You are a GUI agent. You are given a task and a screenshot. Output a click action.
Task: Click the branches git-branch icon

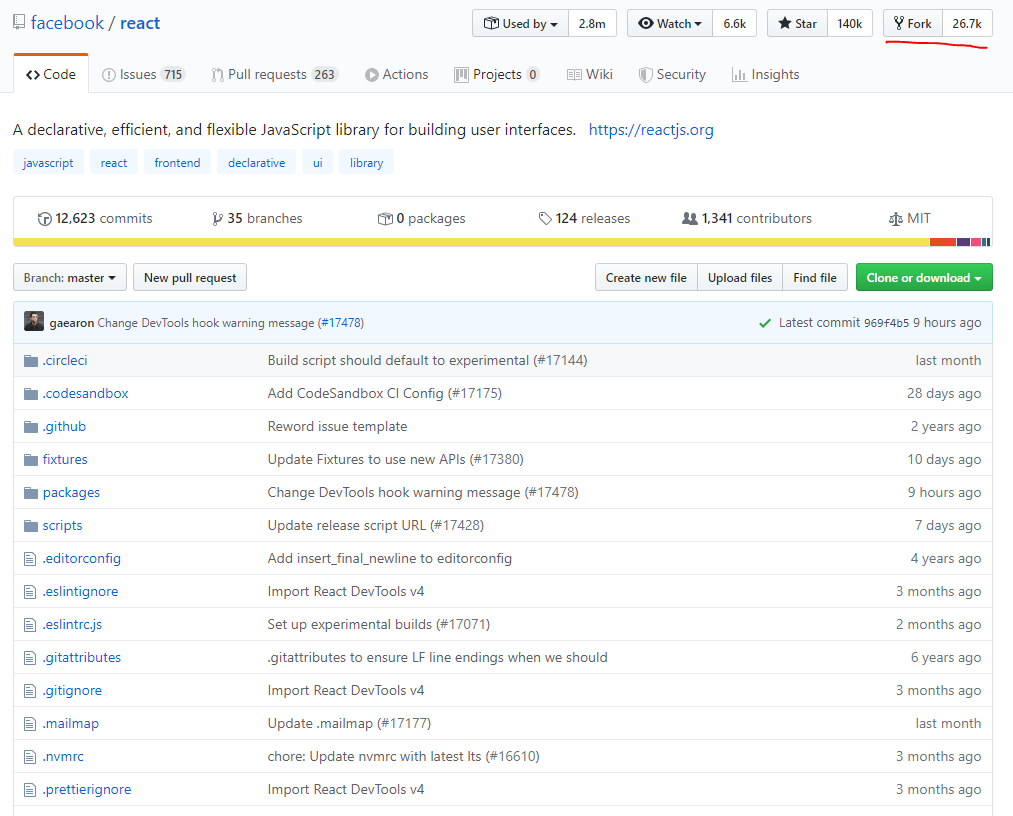click(218, 219)
